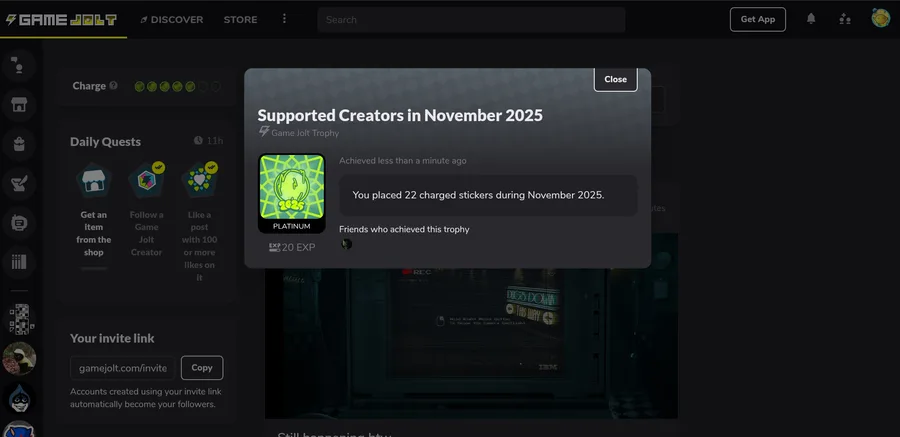The width and height of the screenshot is (900, 437).
Task: Click the invite link text field
Action: [x=123, y=368]
